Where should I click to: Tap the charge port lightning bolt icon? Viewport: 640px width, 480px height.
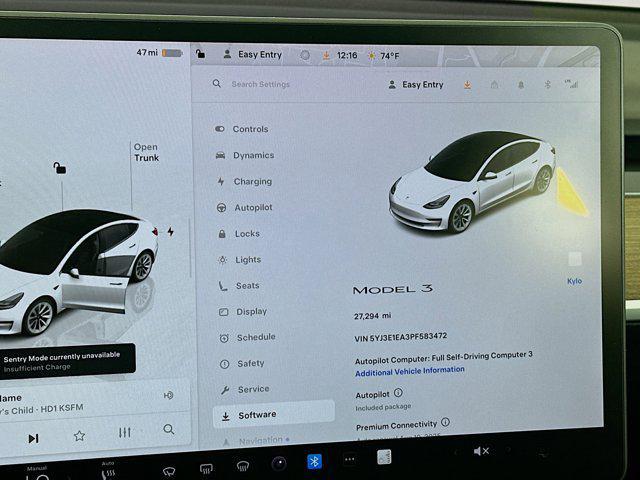pos(171,232)
